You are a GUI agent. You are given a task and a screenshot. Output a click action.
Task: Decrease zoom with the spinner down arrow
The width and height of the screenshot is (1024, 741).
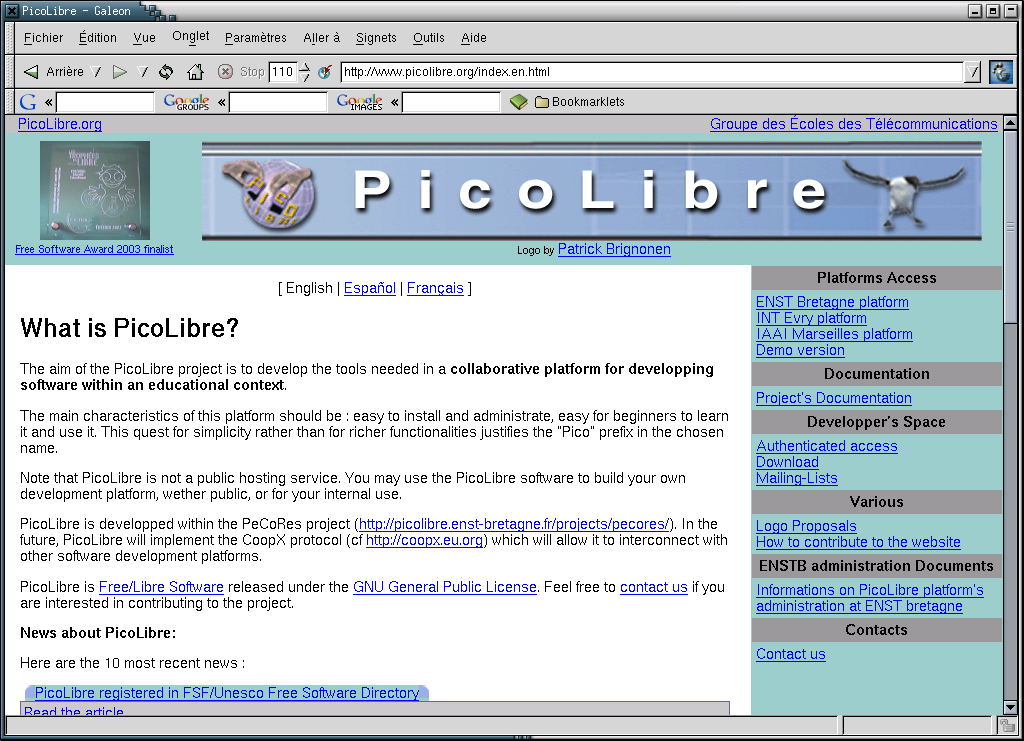304,77
